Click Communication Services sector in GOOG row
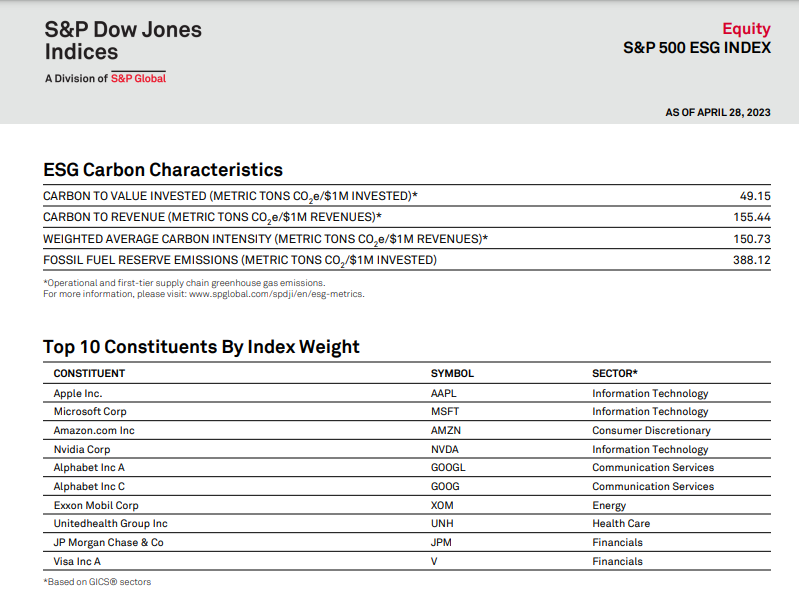This screenshot has height=603, width=799. pyautogui.click(x=653, y=486)
